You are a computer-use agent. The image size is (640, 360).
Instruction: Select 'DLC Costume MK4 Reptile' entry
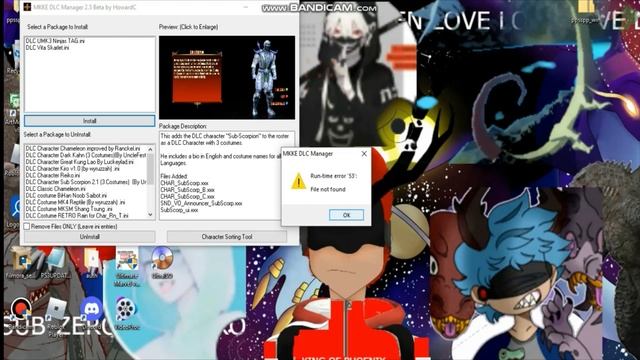coord(75,202)
